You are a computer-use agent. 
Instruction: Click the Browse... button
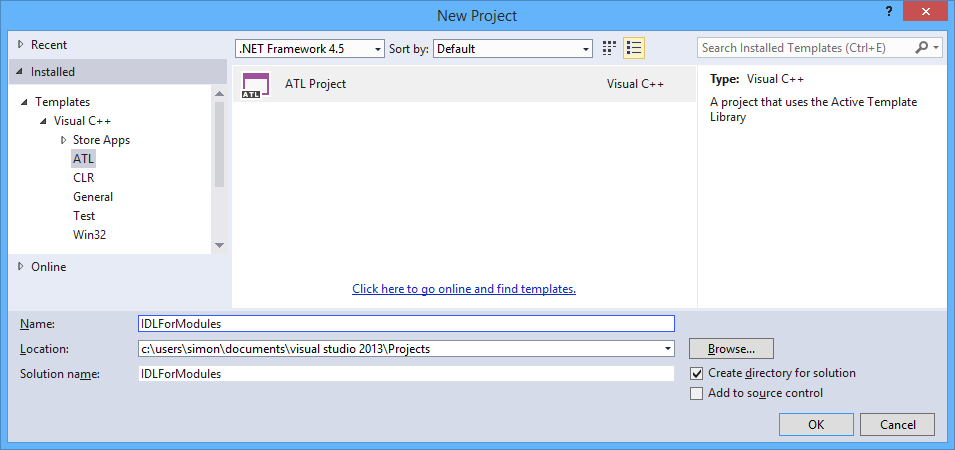pyautogui.click(x=731, y=349)
